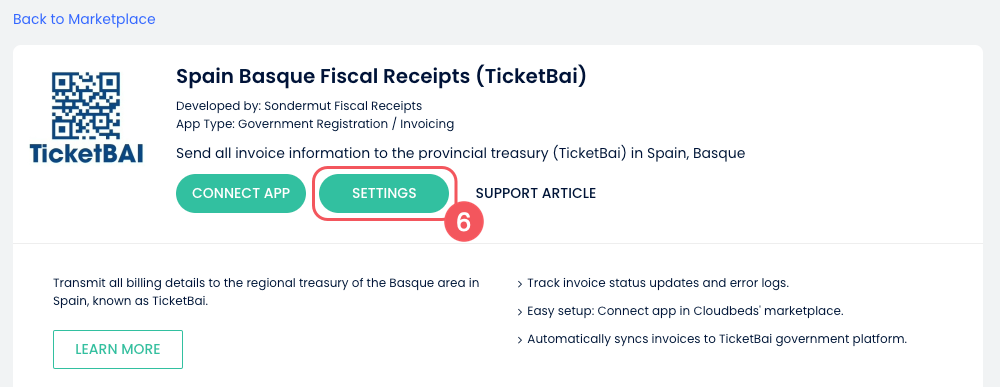Viewport: 1000px width, 387px height.
Task: Click the Easy setup Connect app text
Action: coord(685,311)
